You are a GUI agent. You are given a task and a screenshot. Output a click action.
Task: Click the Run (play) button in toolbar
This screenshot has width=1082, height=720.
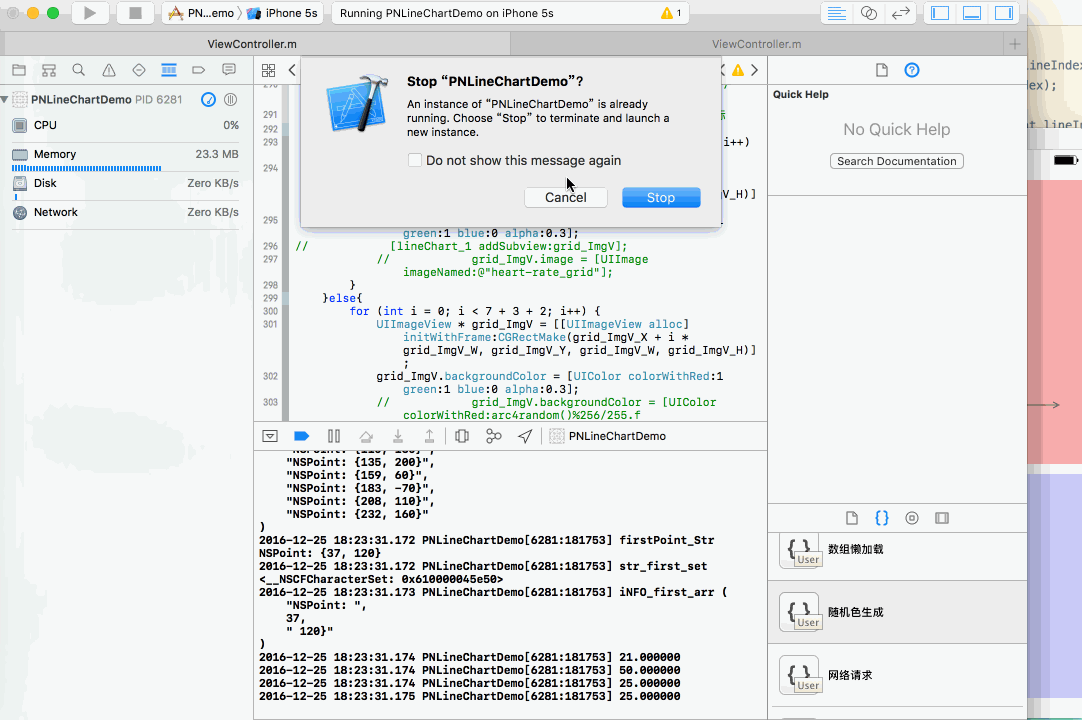pos(90,13)
